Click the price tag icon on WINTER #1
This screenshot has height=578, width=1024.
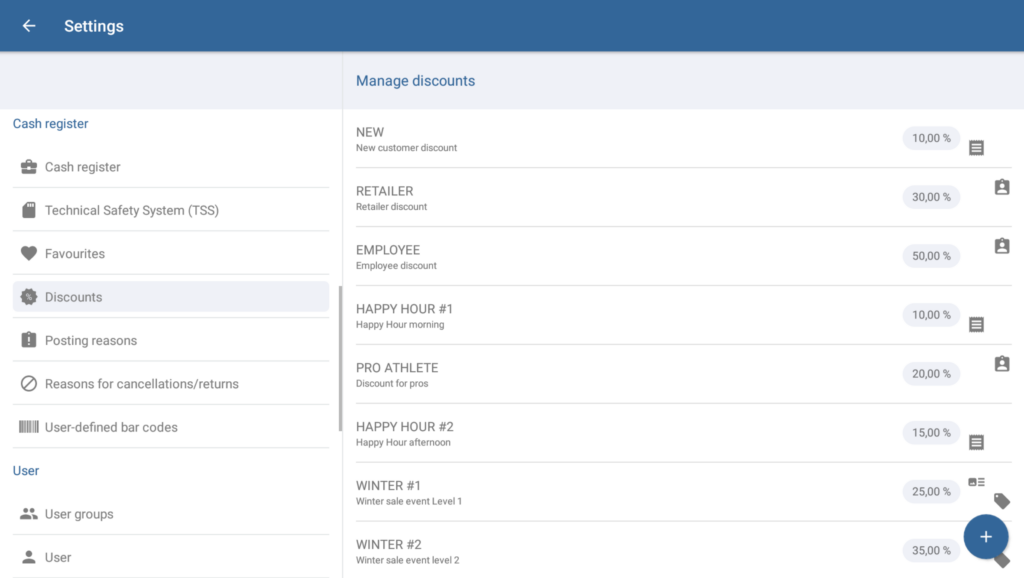[1002, 501]
